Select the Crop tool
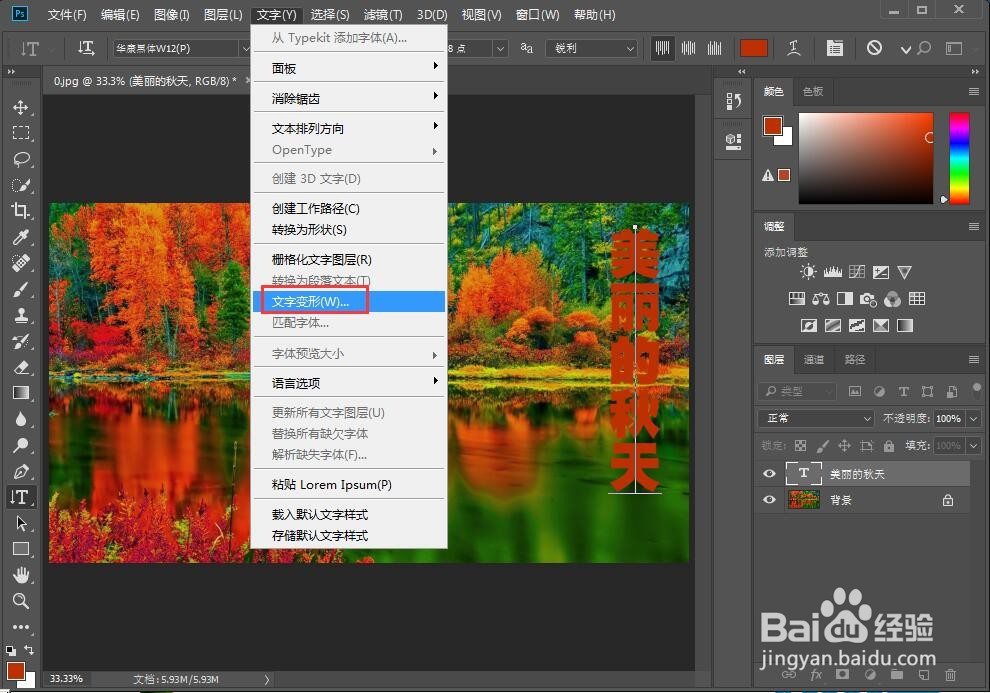 tap(22, 211)
